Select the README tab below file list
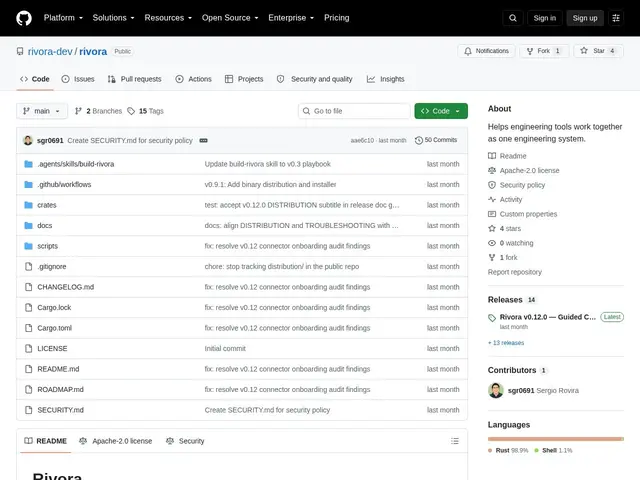 (x=45, y=441)
